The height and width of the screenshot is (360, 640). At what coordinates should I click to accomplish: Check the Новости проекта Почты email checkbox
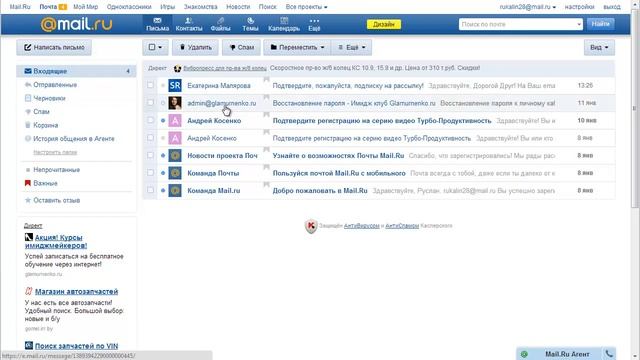click(150, 155)
